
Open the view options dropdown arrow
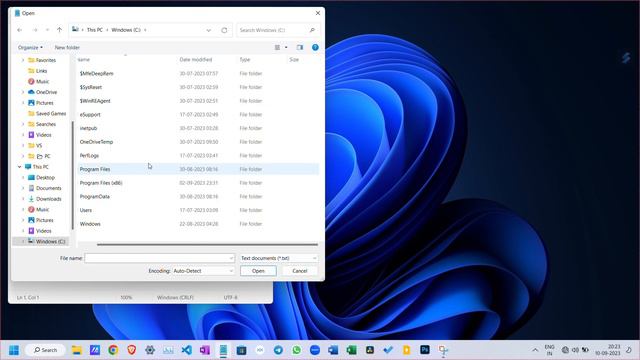[x=286, y=47]
